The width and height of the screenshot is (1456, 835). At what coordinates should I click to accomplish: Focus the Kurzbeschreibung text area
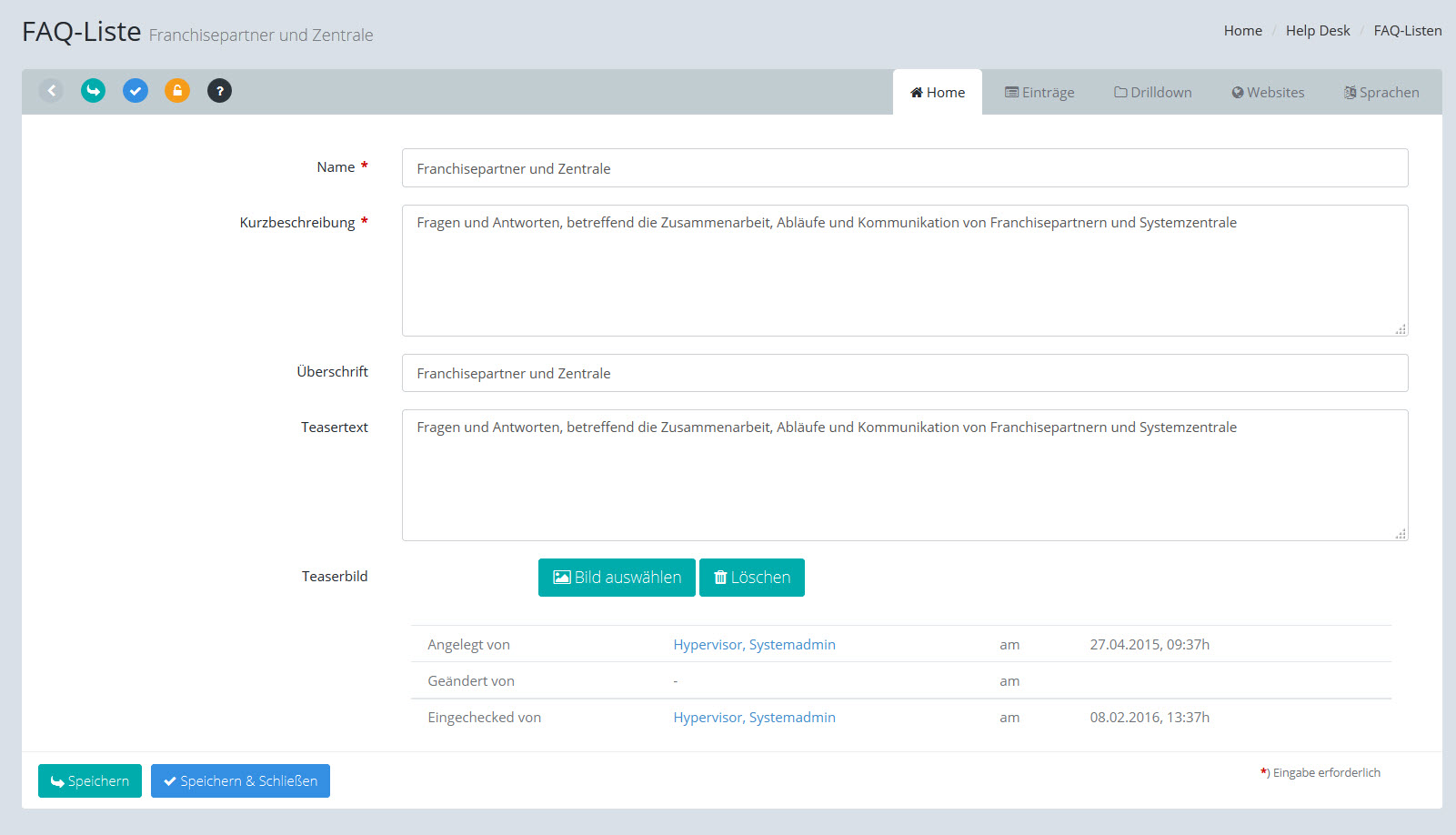coord(904,270)
